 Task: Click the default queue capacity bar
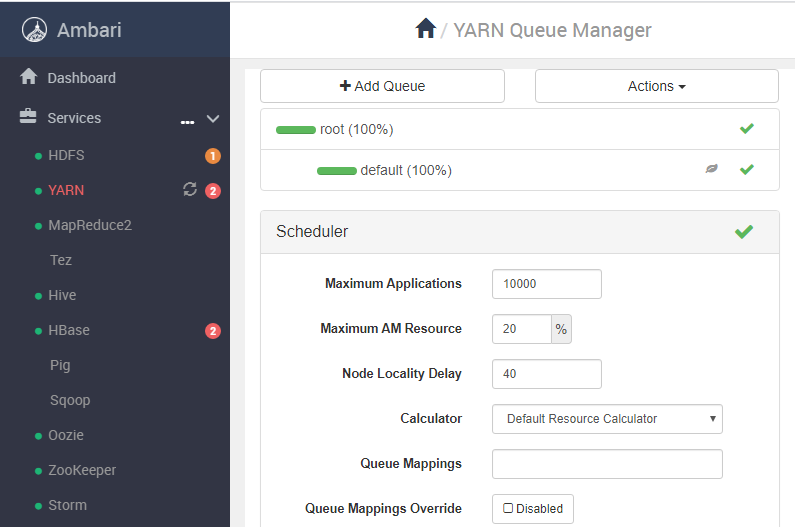(337, 171)
